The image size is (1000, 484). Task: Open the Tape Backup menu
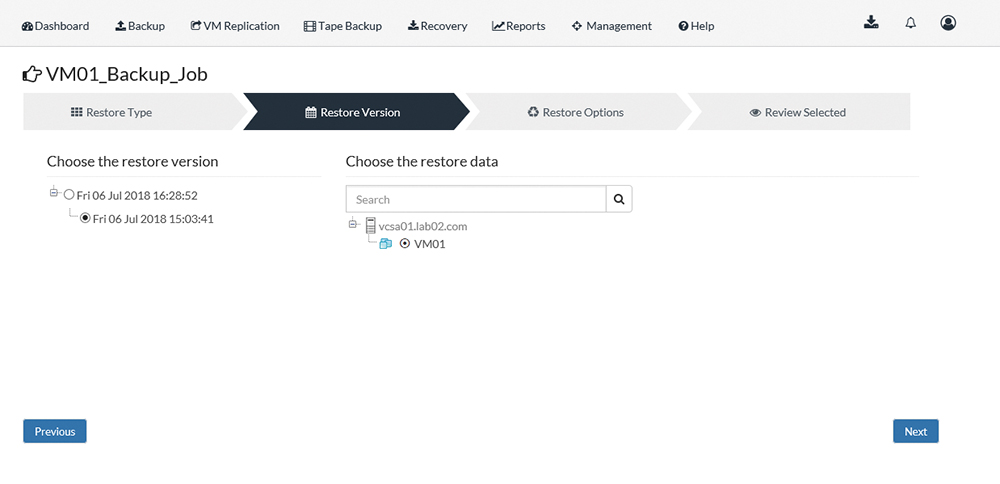pos(343,26)
